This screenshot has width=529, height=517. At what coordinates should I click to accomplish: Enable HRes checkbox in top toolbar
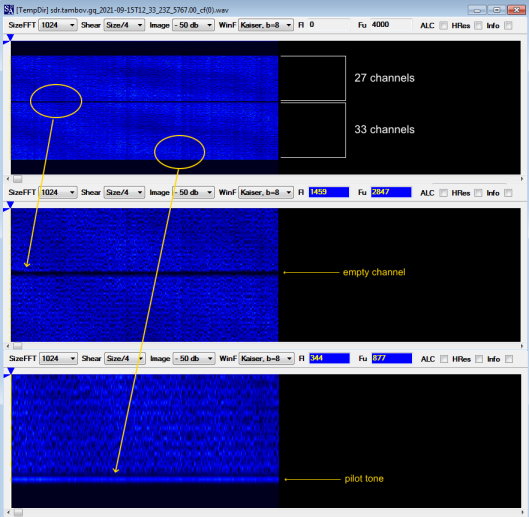(478, 25)
